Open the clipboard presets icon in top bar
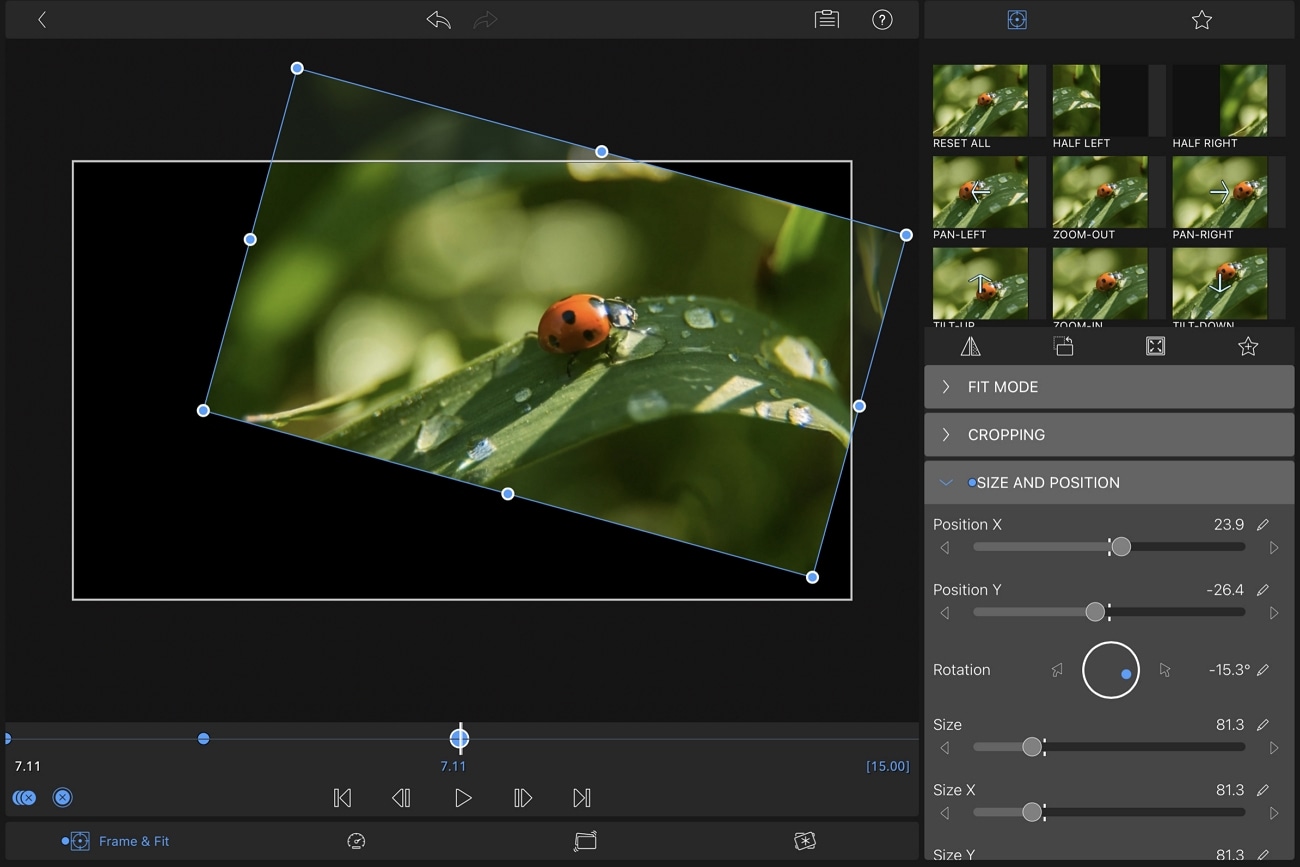The width and height of the screenshot is (1300, 867). [x=827, y=20]
